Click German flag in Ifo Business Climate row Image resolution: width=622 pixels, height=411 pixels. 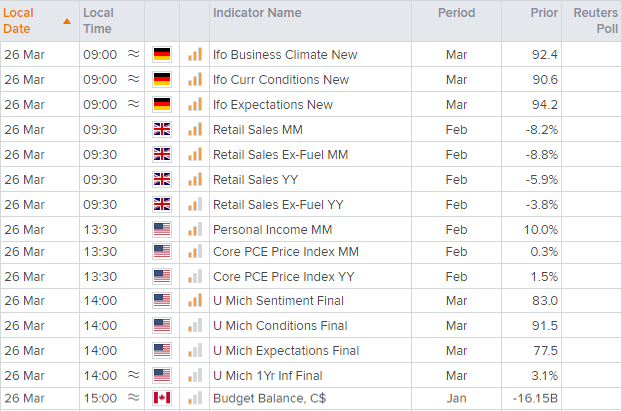[x=161, y=55]
